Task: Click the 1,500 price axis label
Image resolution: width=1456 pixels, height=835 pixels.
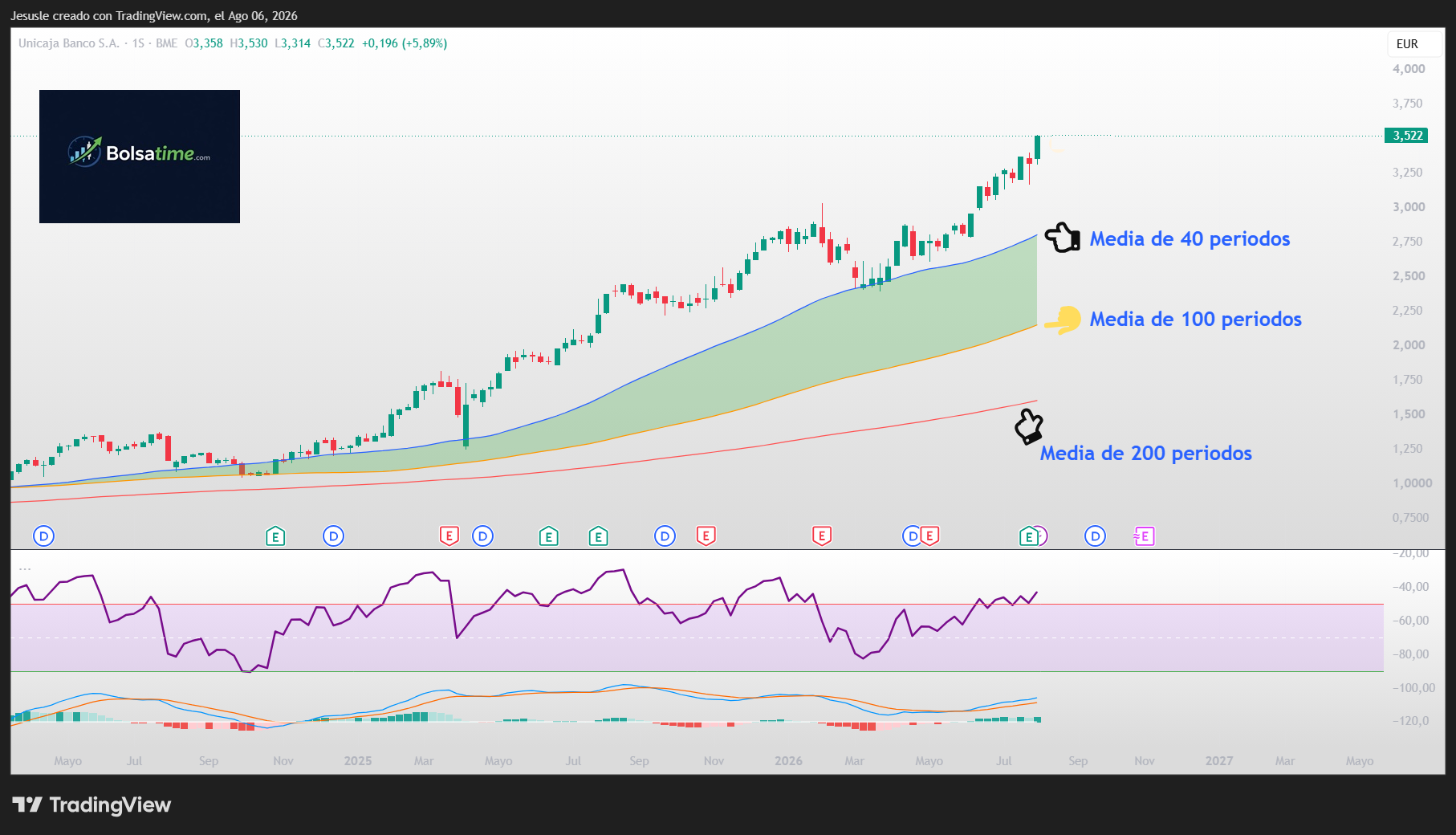Action: pyautogui.click(x=1409, y=414)
